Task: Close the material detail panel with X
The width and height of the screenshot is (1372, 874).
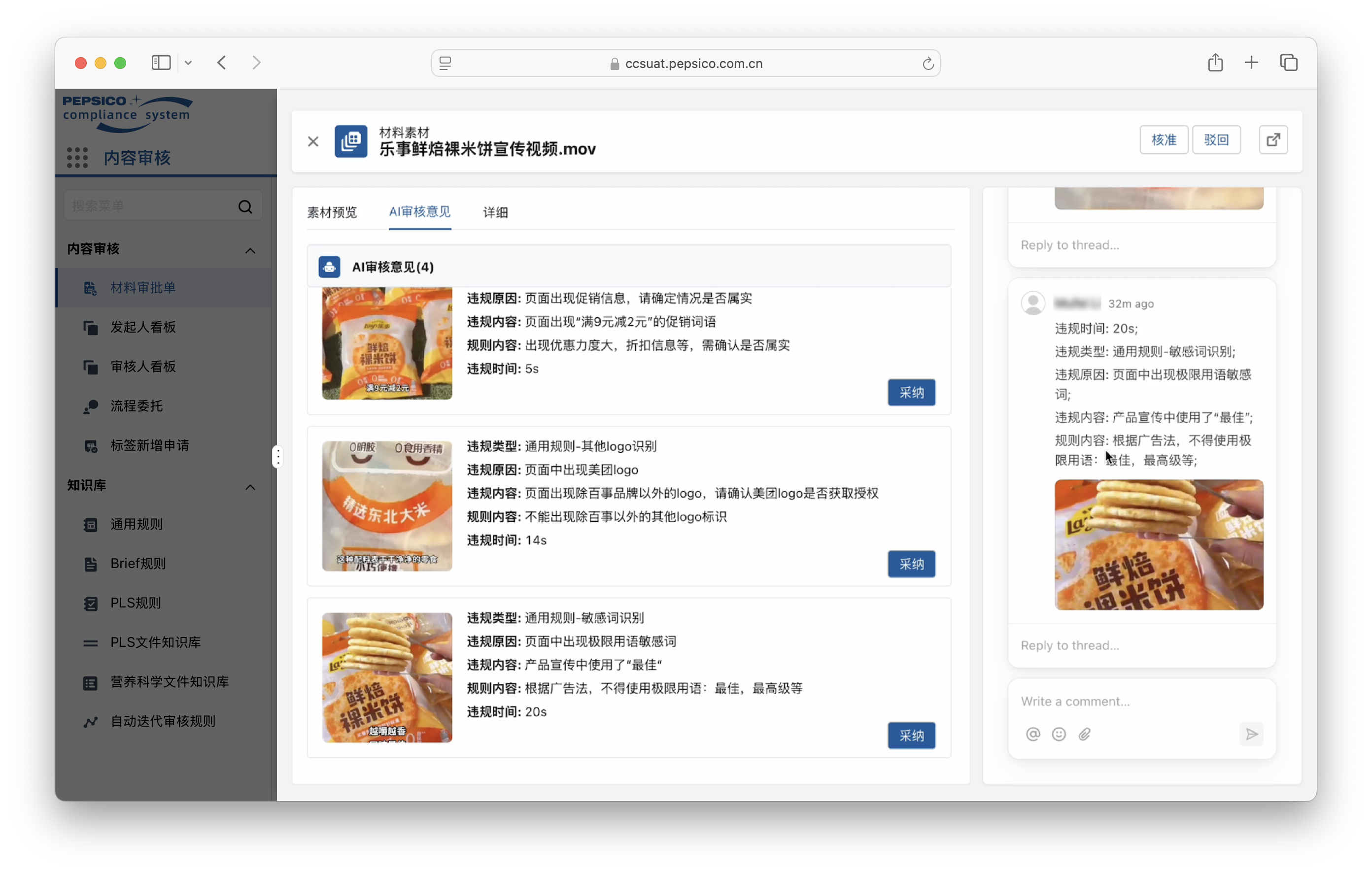Action: [313, 141]
